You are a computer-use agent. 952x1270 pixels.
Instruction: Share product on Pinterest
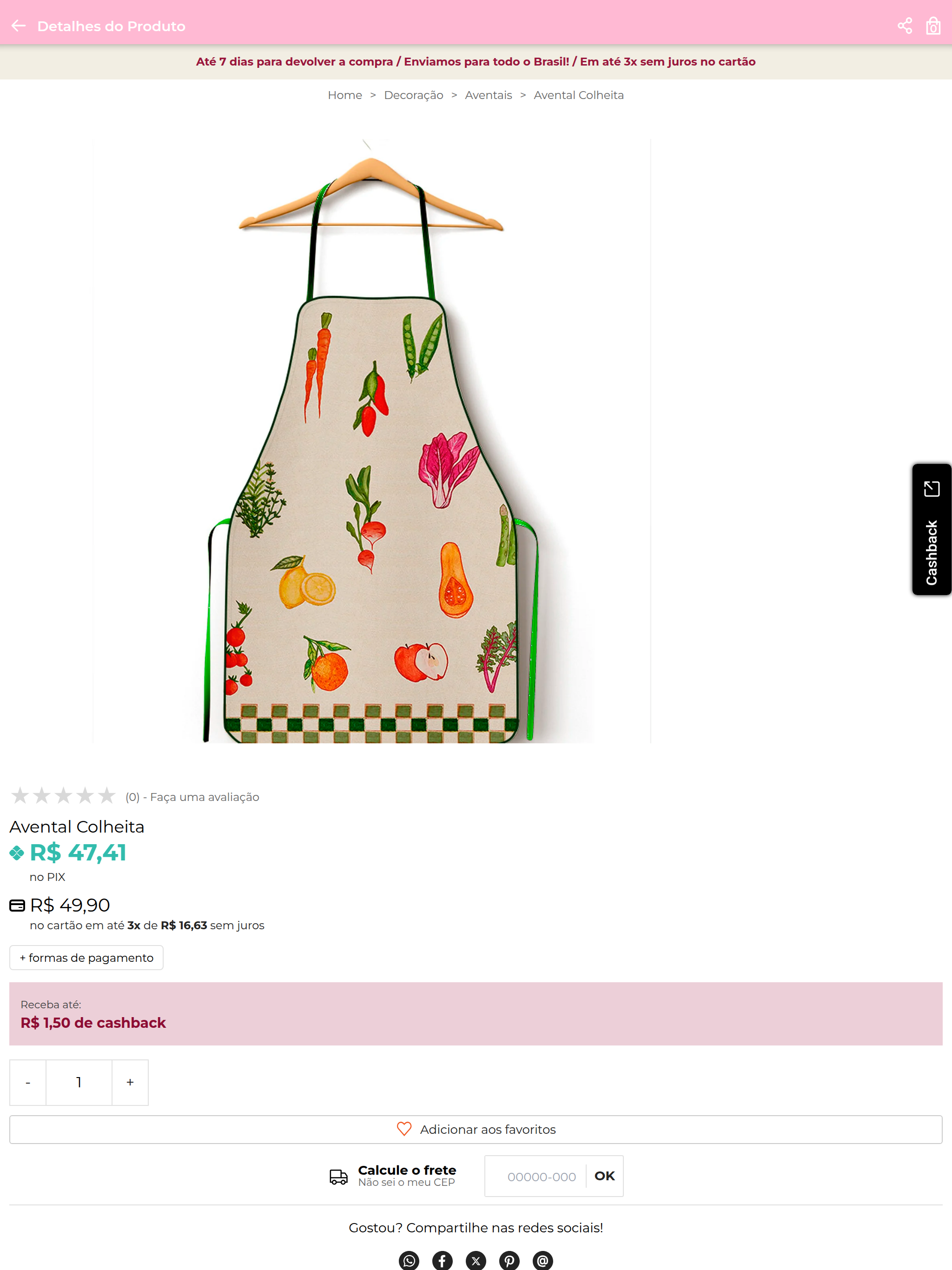[509, 1260]
